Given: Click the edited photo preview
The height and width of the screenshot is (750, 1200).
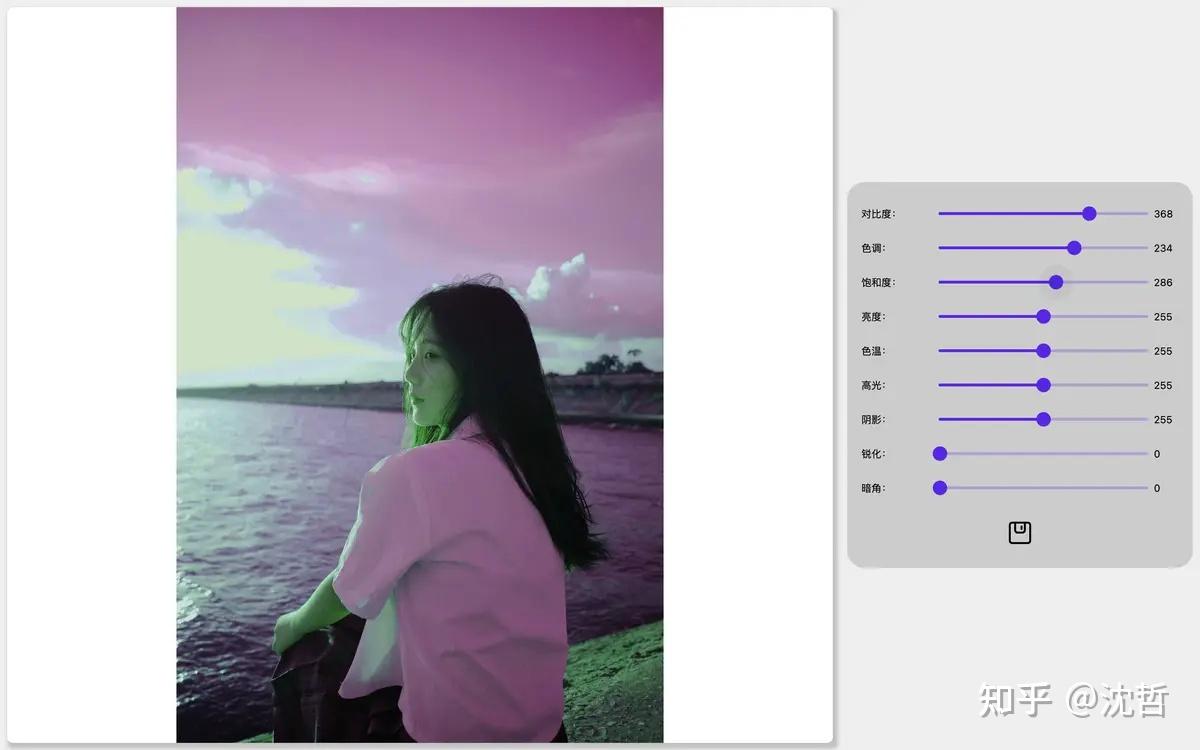Looking at the screenshot, I should [x=420, y=375].
